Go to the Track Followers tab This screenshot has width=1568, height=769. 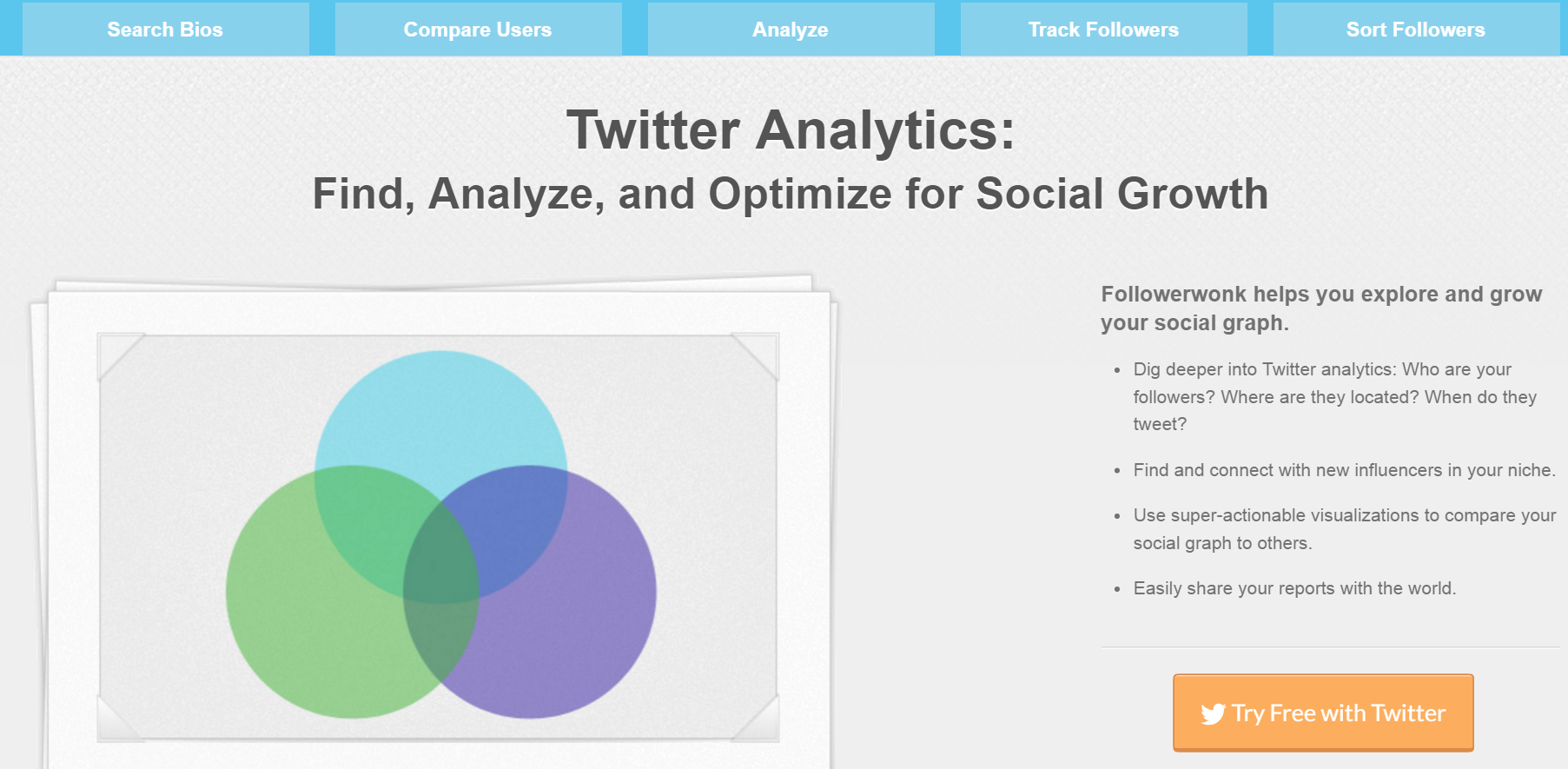tap(1103, 30)
